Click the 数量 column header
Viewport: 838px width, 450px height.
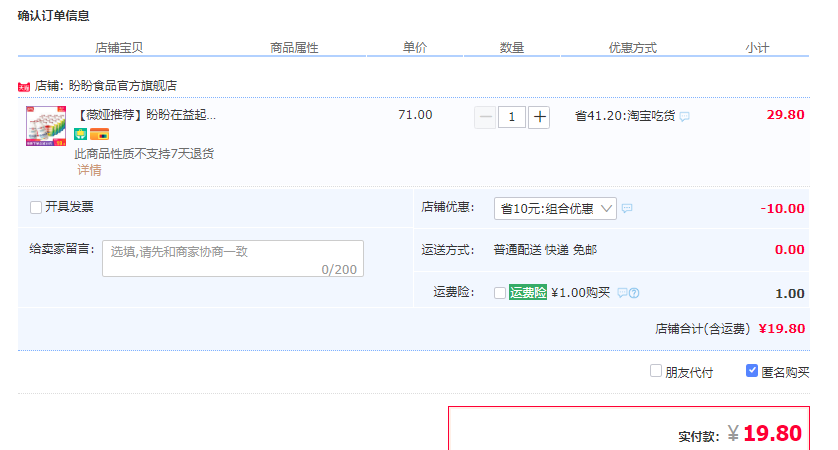(x=511, y=48)
